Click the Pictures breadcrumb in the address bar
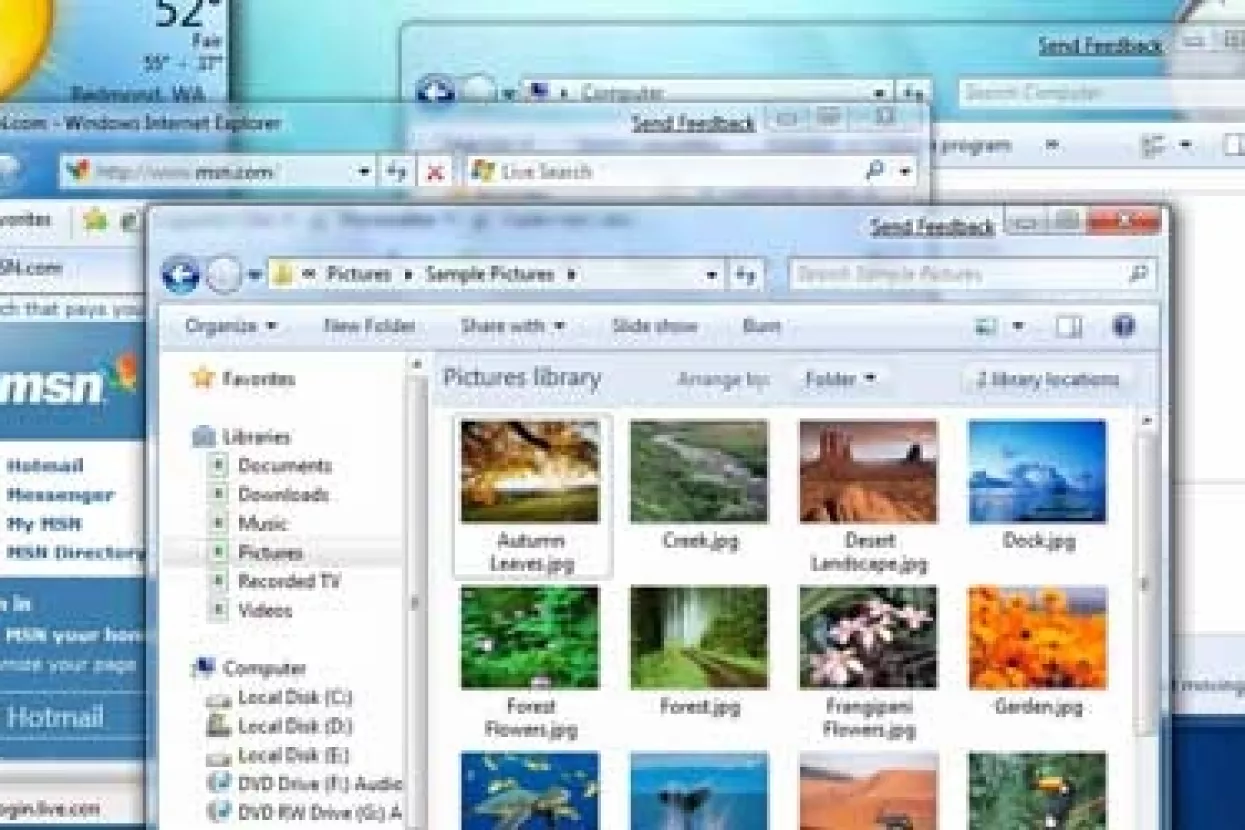 click(x=358, y=274)
